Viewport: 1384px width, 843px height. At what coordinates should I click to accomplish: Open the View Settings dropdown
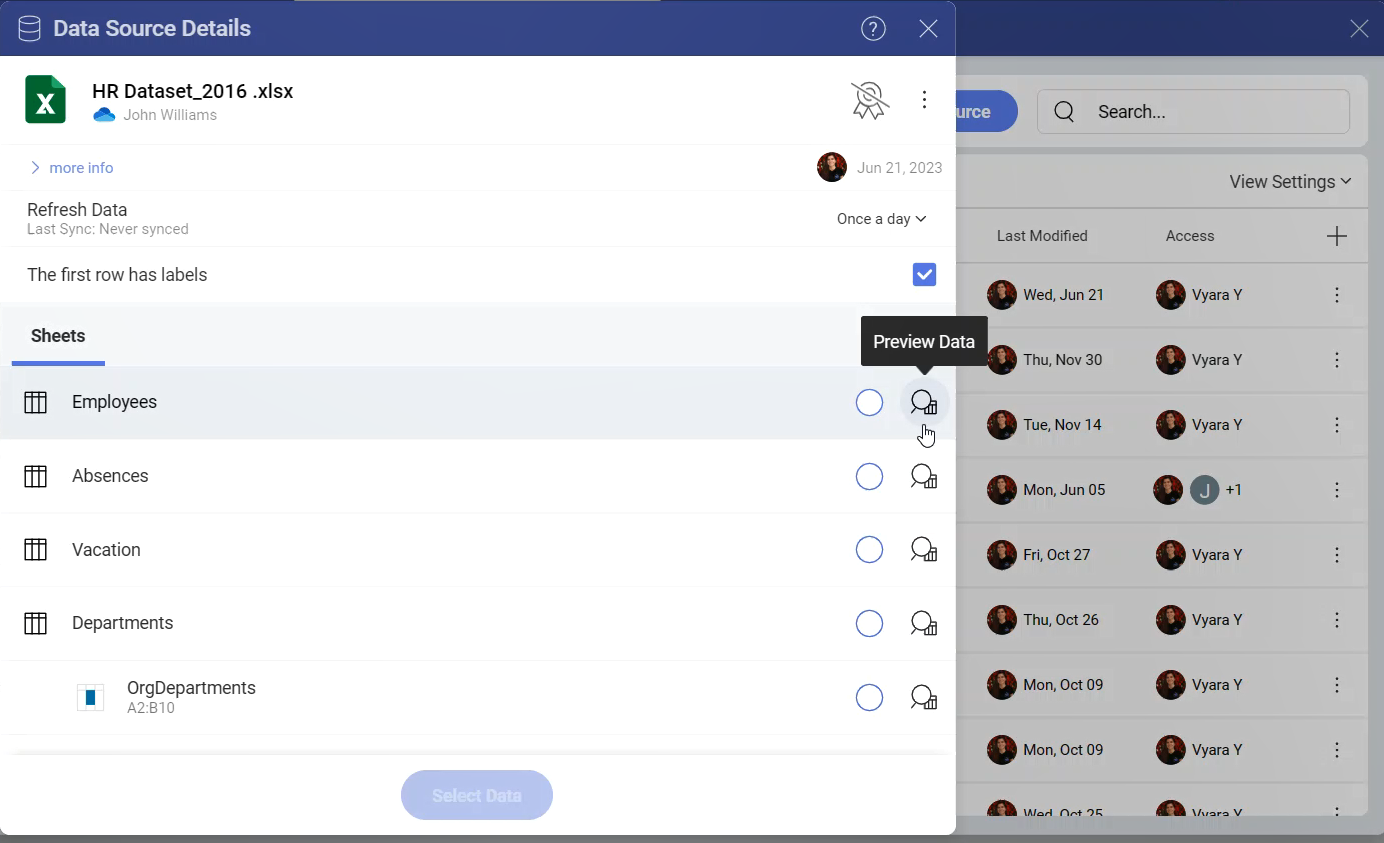(x=1290, y=182)
